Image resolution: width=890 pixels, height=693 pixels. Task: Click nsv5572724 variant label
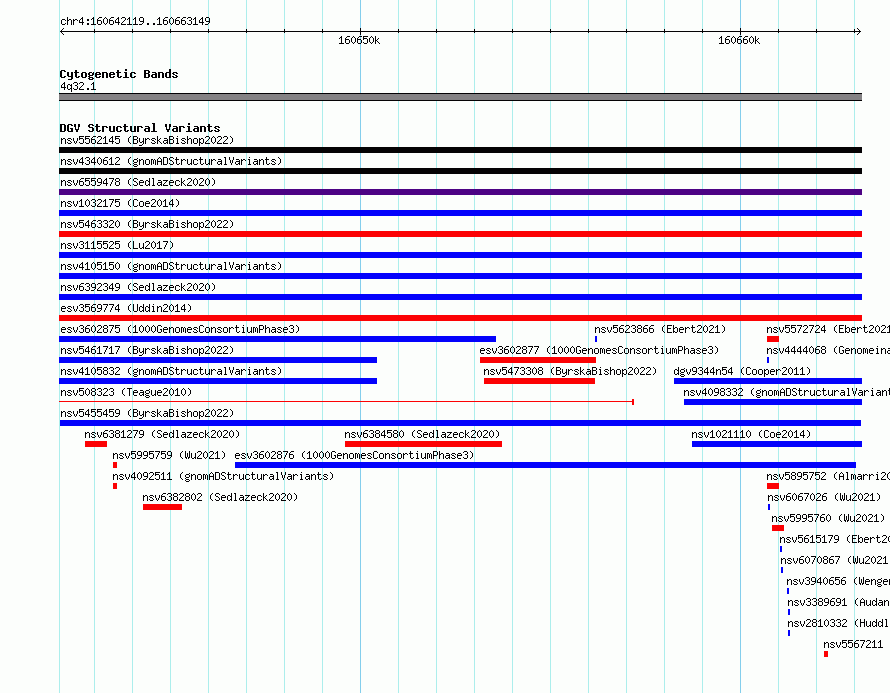click(828, 329)
